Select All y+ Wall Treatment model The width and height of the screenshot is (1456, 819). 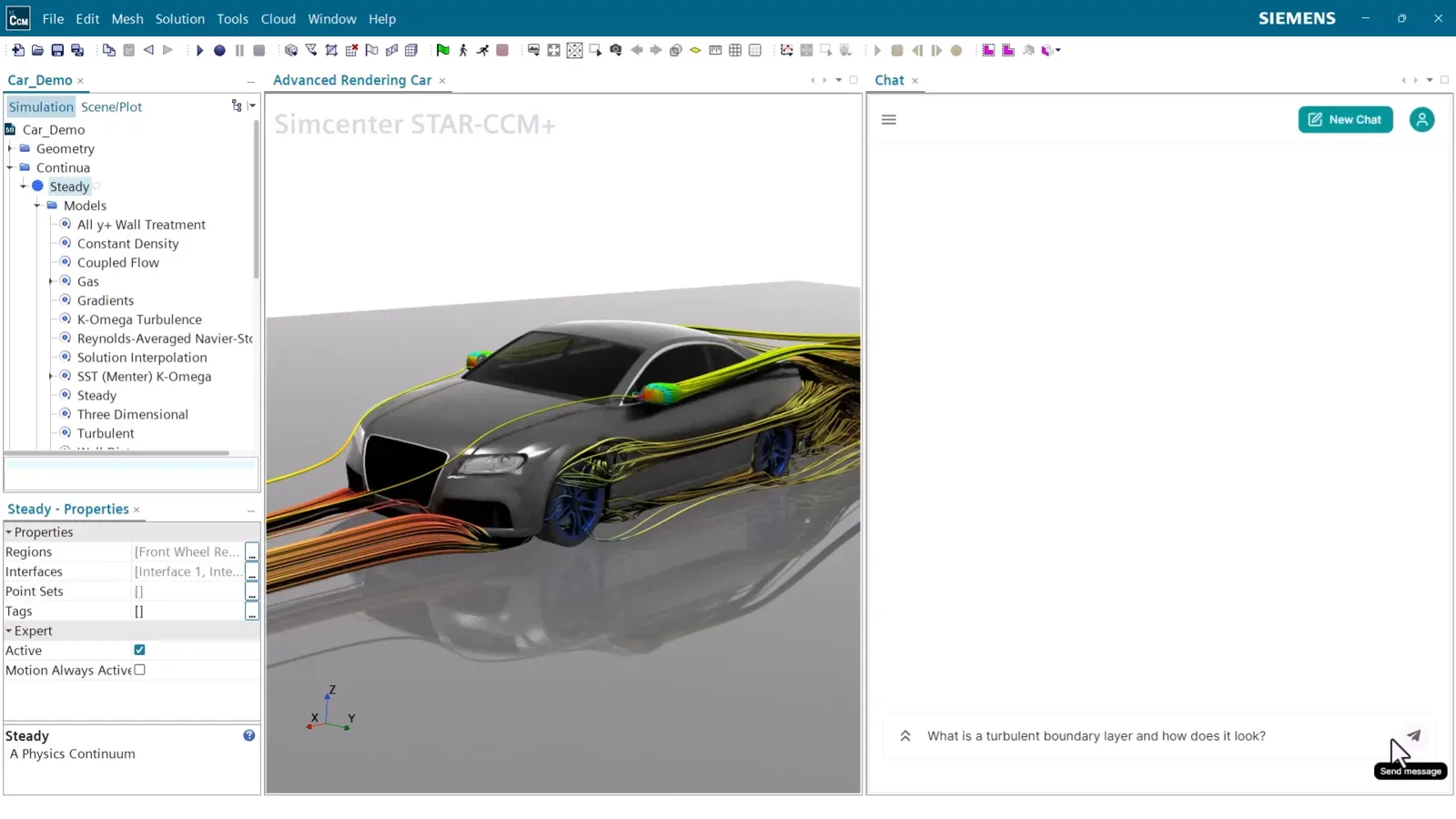[141, 224]
